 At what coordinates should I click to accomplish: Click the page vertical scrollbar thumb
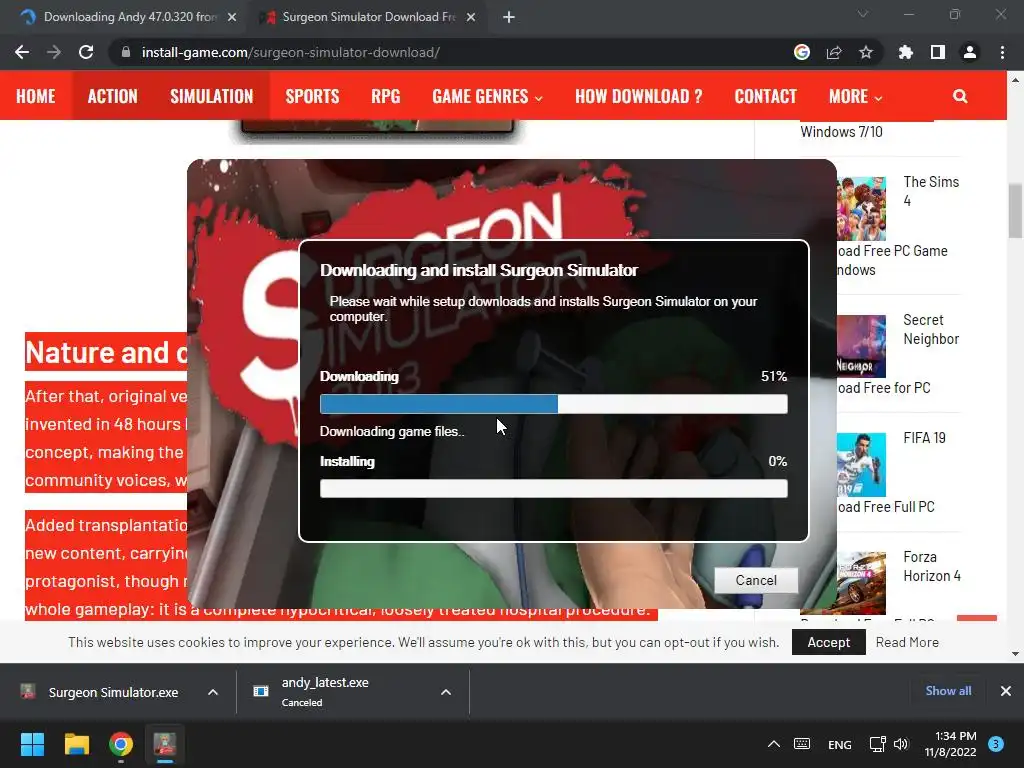(x=1015, y=211)
